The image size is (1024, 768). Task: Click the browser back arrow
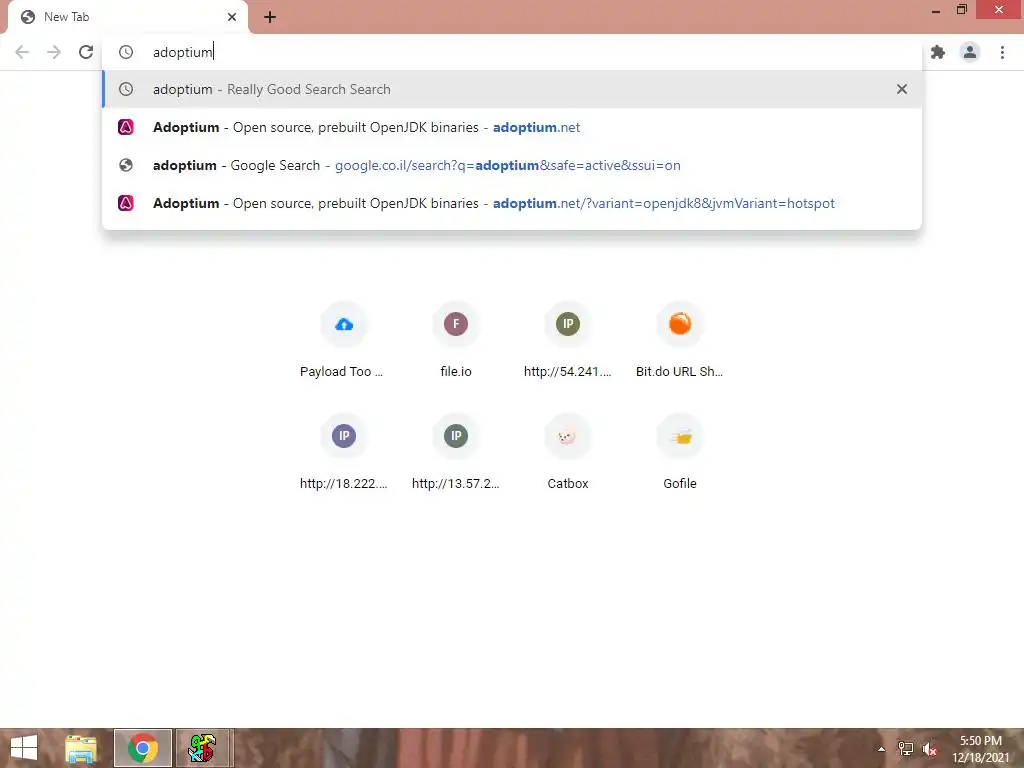22,52
